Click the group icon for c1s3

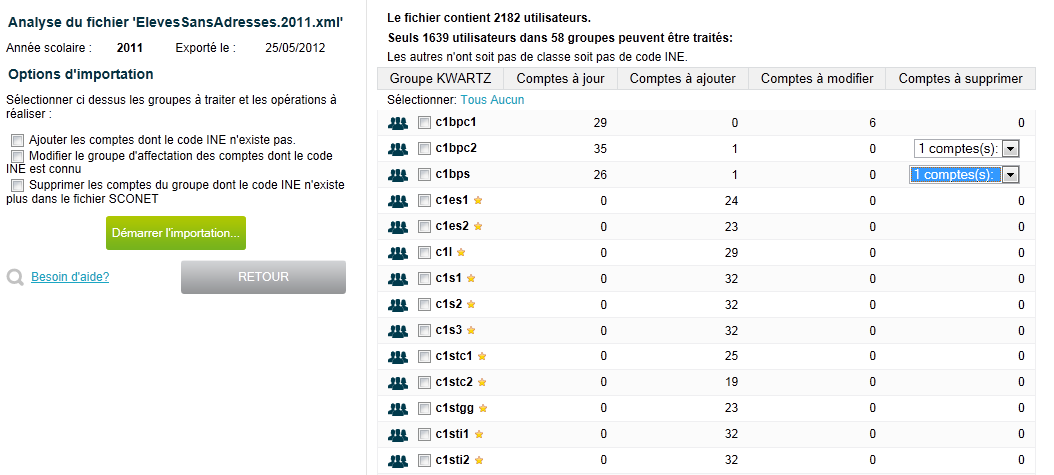[x=398, y=331]
